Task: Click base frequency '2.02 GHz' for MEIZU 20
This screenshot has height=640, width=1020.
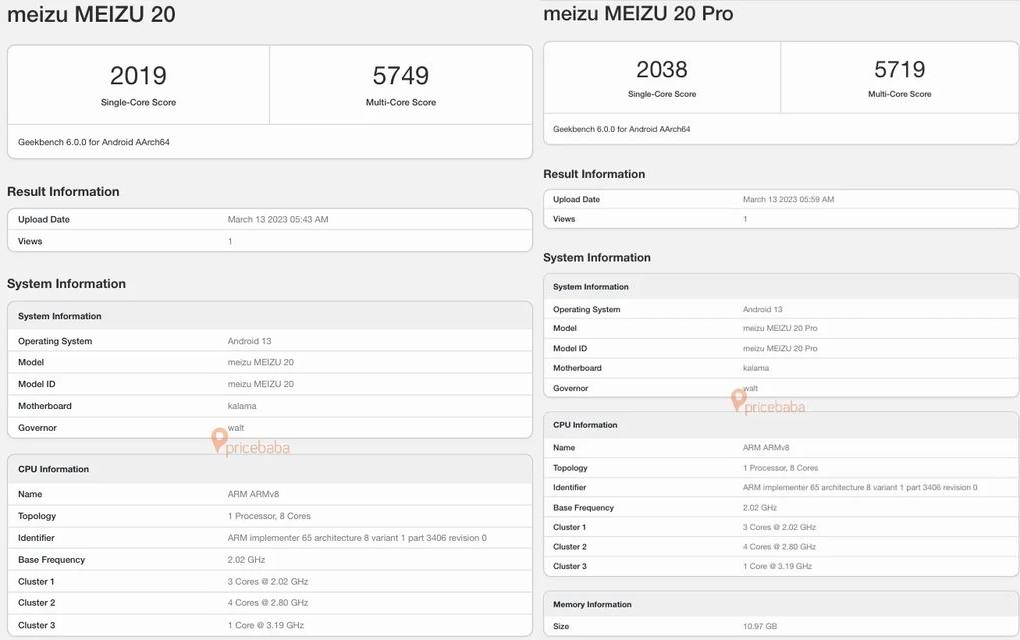Action: [x=246, y=559]
